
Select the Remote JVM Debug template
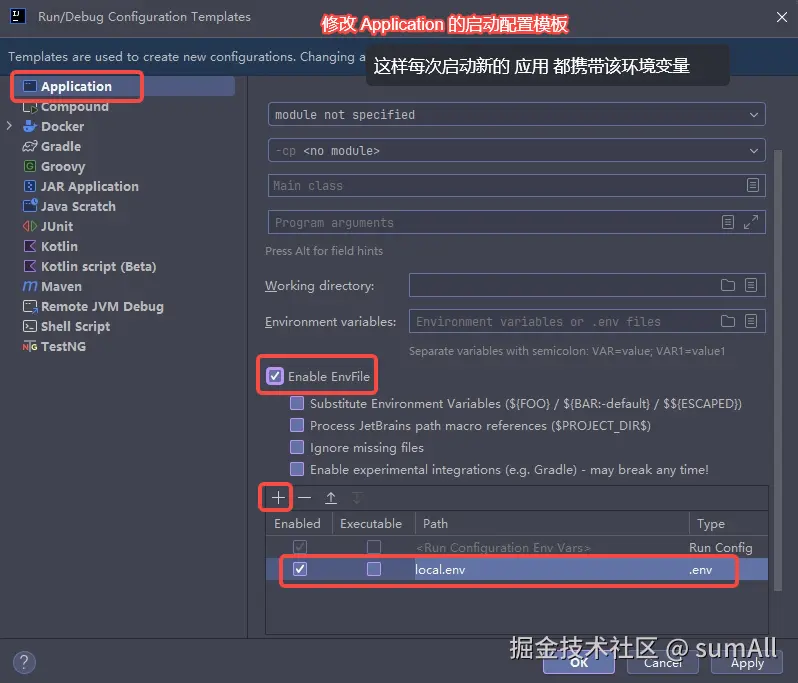coord(102,306)
